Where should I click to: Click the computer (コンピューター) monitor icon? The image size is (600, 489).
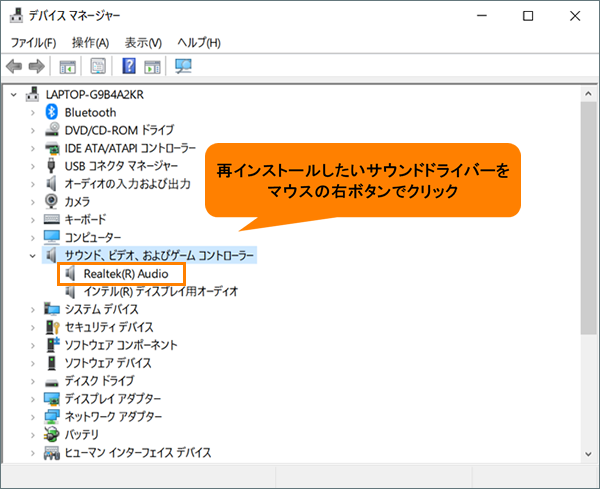tap(52, 237)
